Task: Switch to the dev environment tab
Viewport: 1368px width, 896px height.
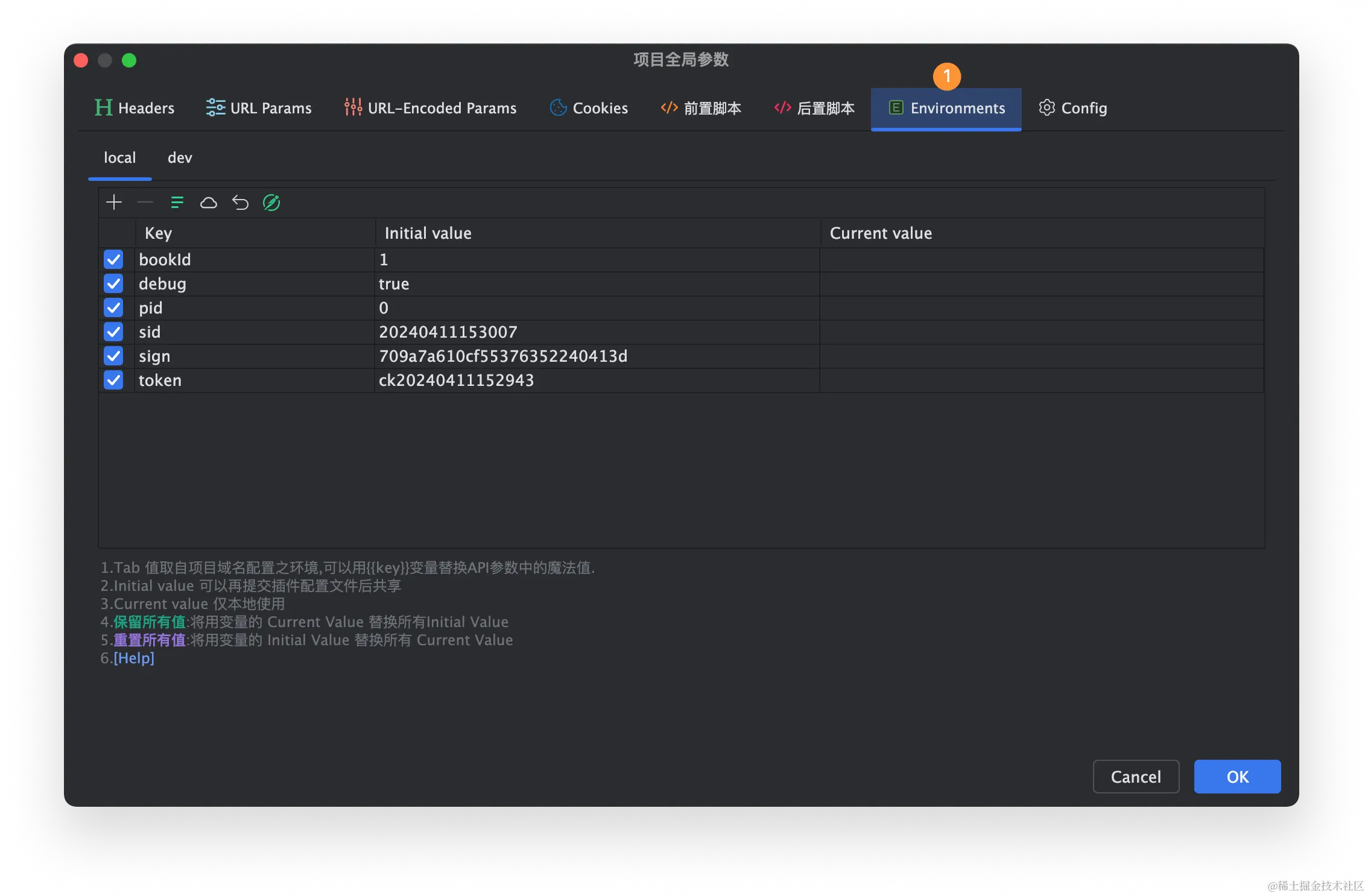Action: tap(179, 157)
